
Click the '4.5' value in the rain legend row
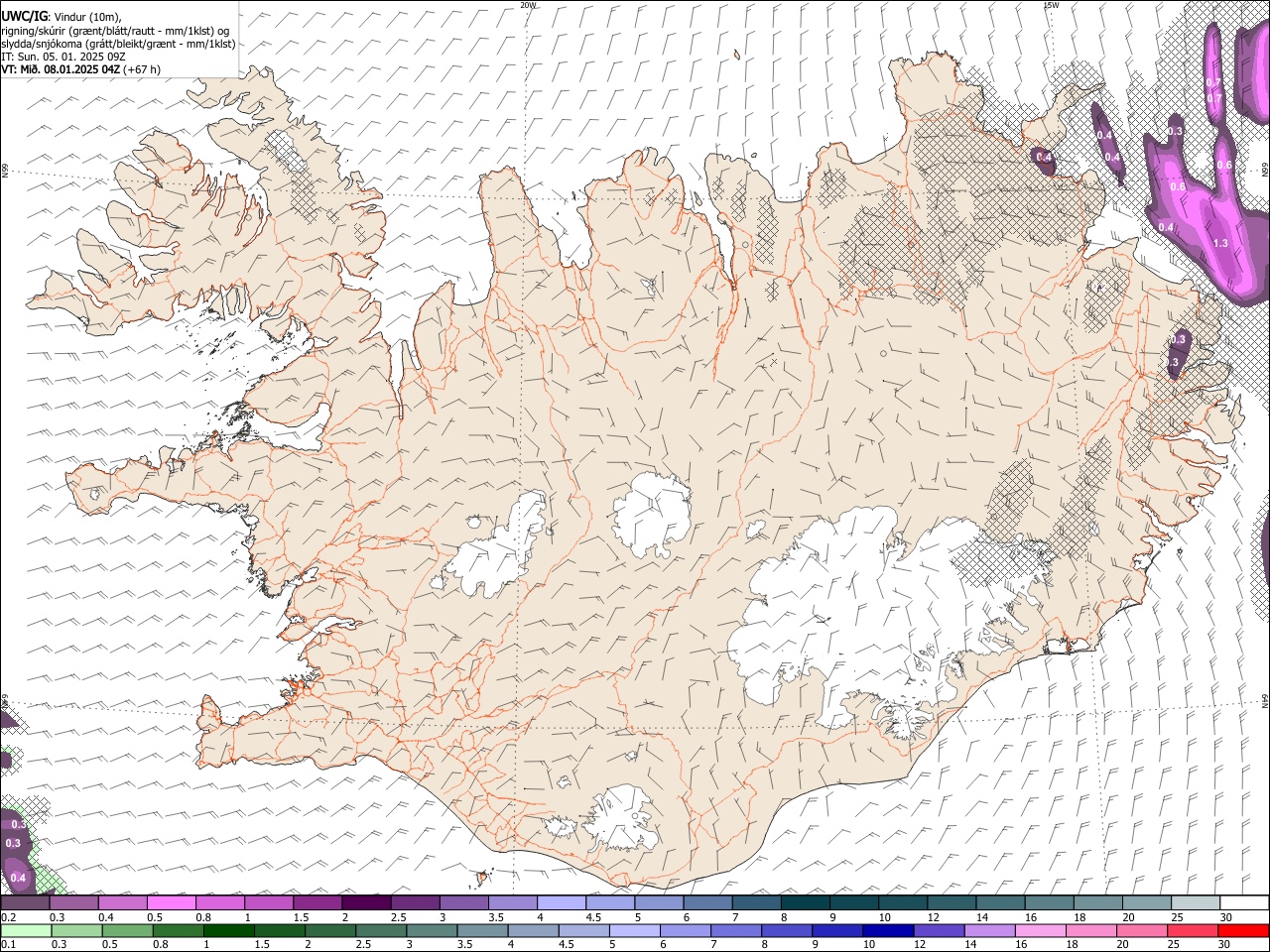tap(566, 945)
